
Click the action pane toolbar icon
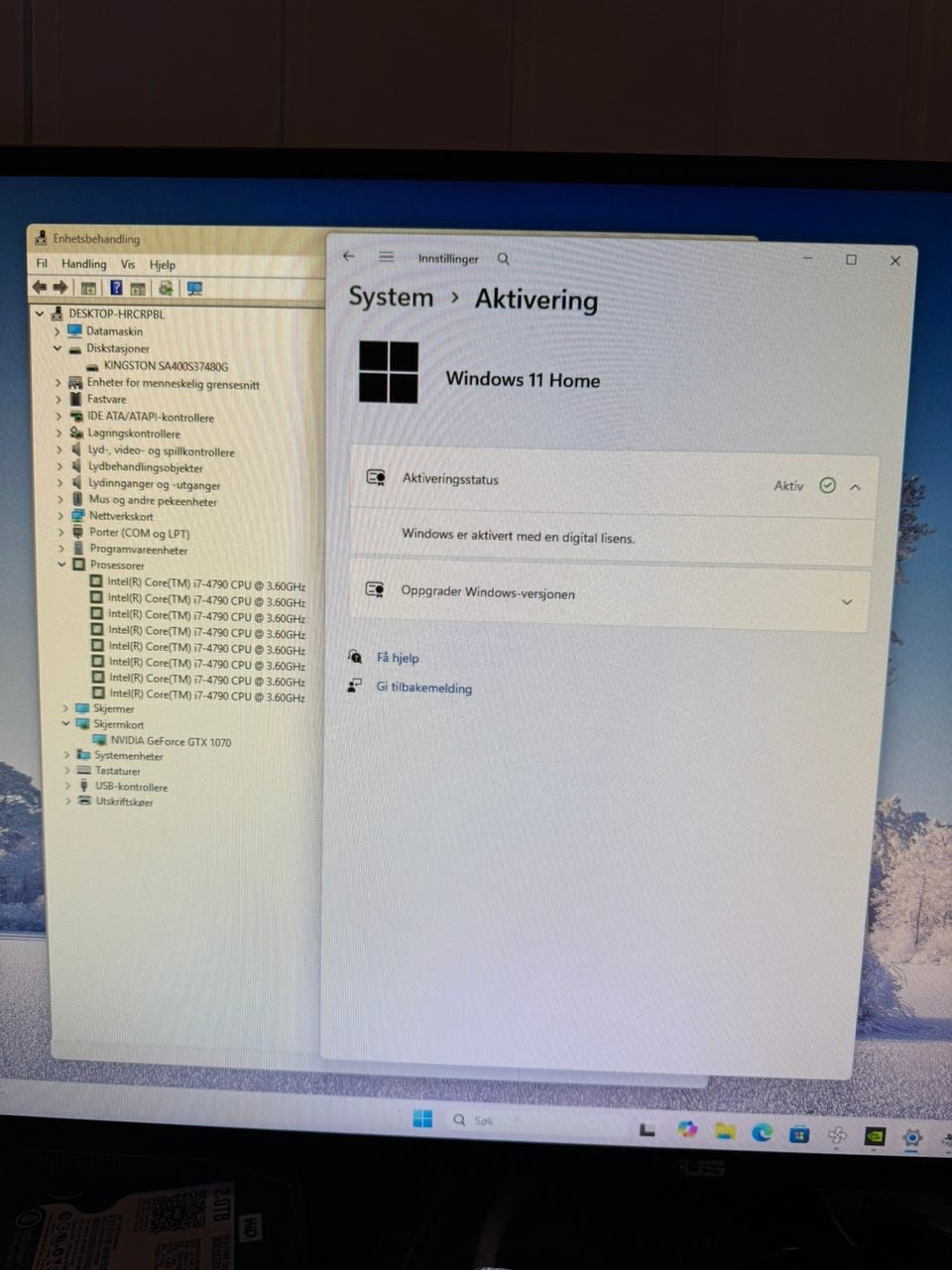138,289
